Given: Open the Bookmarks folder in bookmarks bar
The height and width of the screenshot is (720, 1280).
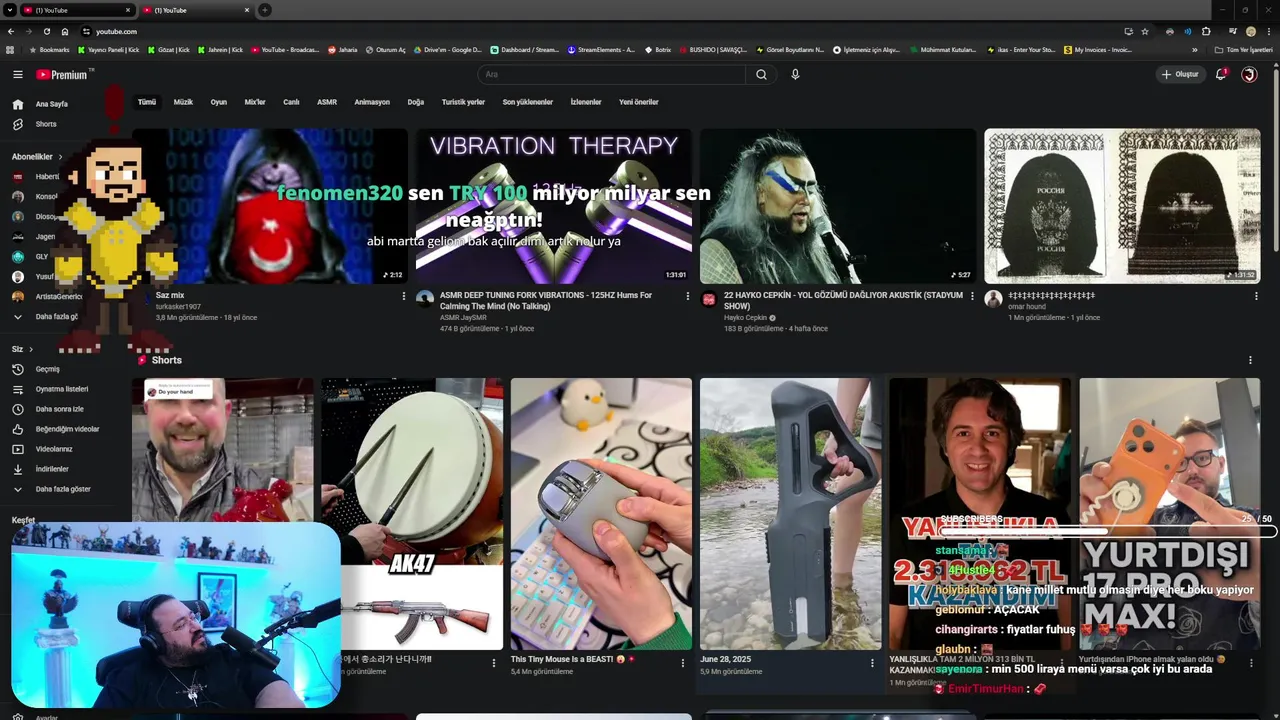Looking at the screenshot, I should coord(50,50).
